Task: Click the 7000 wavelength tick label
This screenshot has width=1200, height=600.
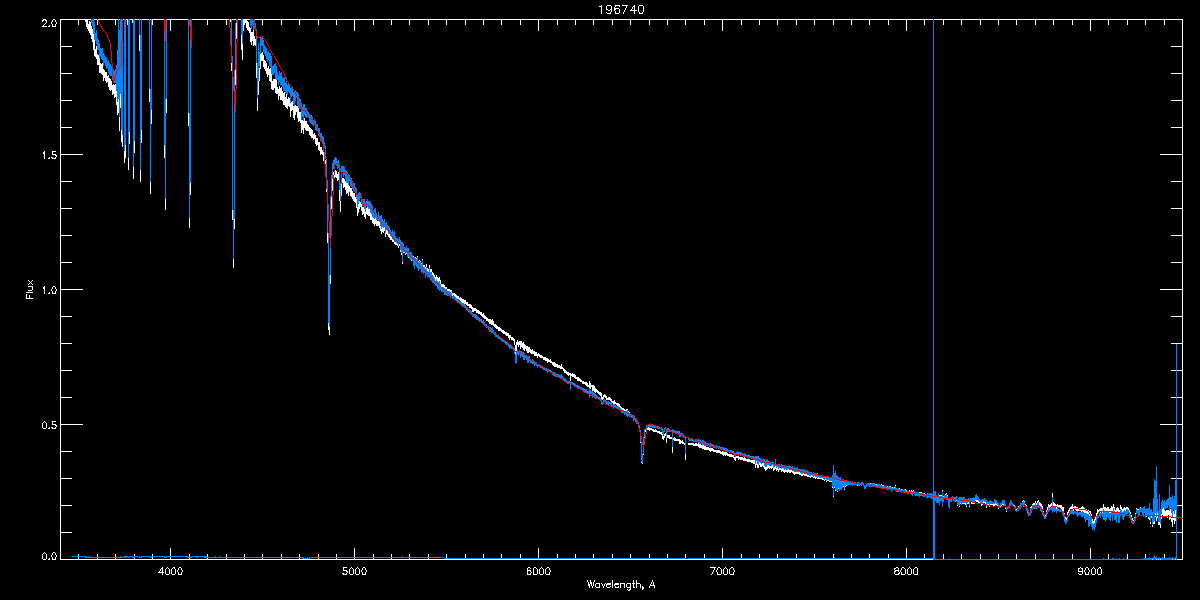Action: coord(722,572)
